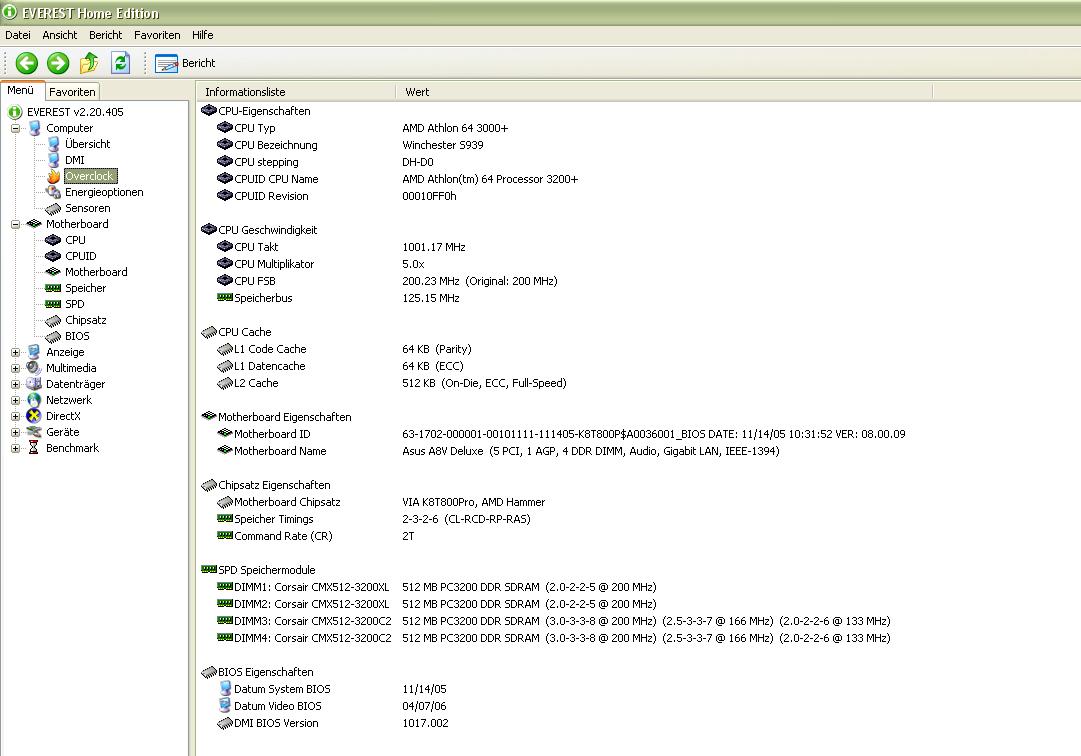Click the Multimedia speaker icon
The image size is (1081, 756).
(34, 368)
